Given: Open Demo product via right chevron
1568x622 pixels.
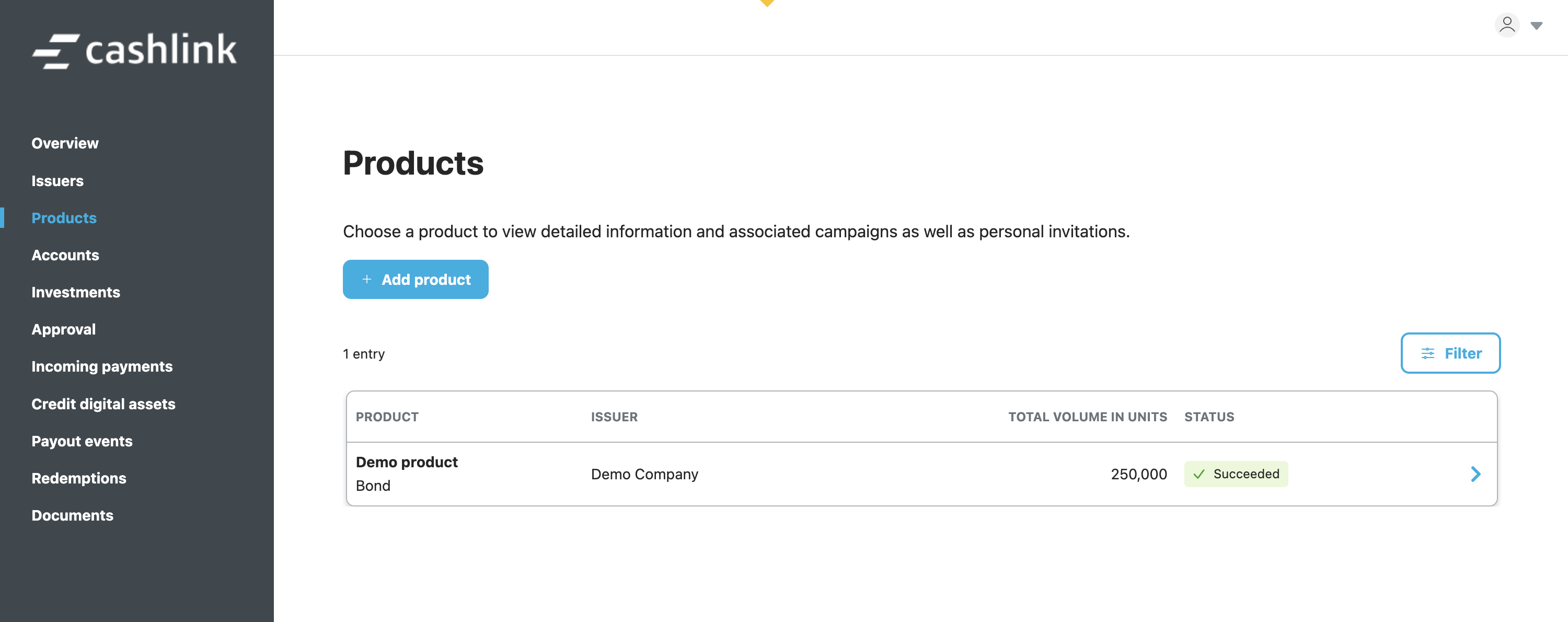Looking at the screenshot, I should 1475,474.
